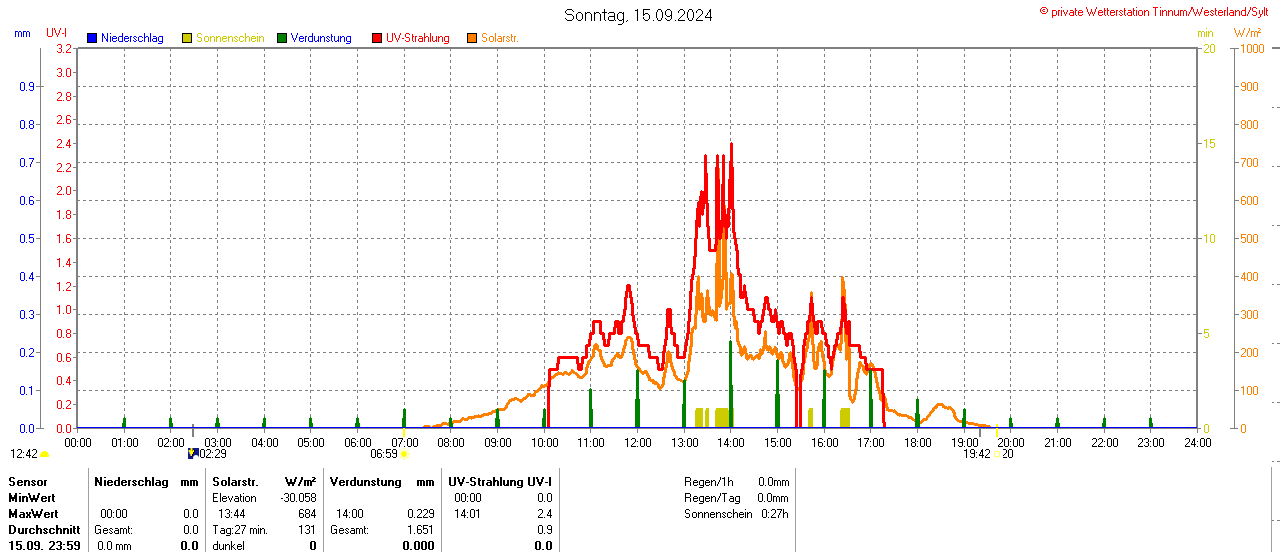Click the UV-Strahlung UV-I table header
Viewport: 1280px width, 552px height.
pyautogui.click(x=499, y=482)
